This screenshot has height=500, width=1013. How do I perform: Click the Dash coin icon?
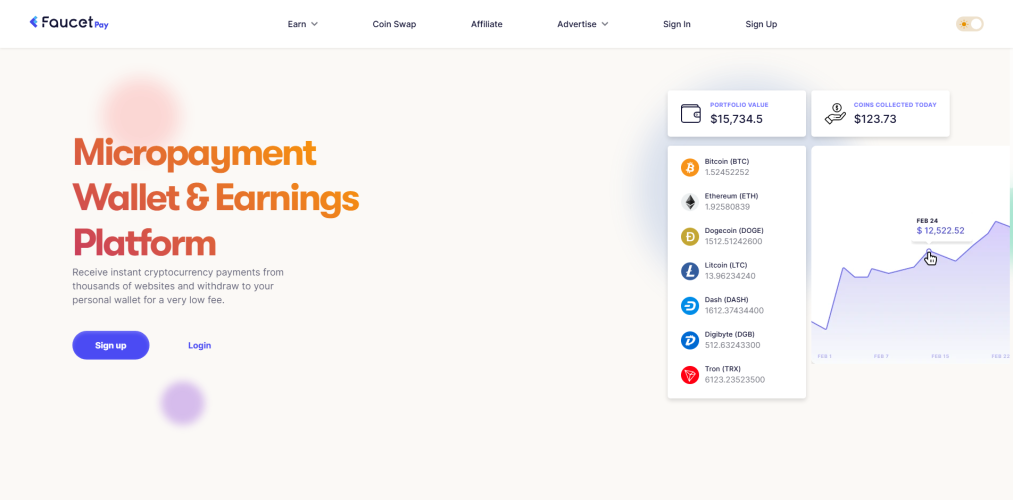point(690,306)
